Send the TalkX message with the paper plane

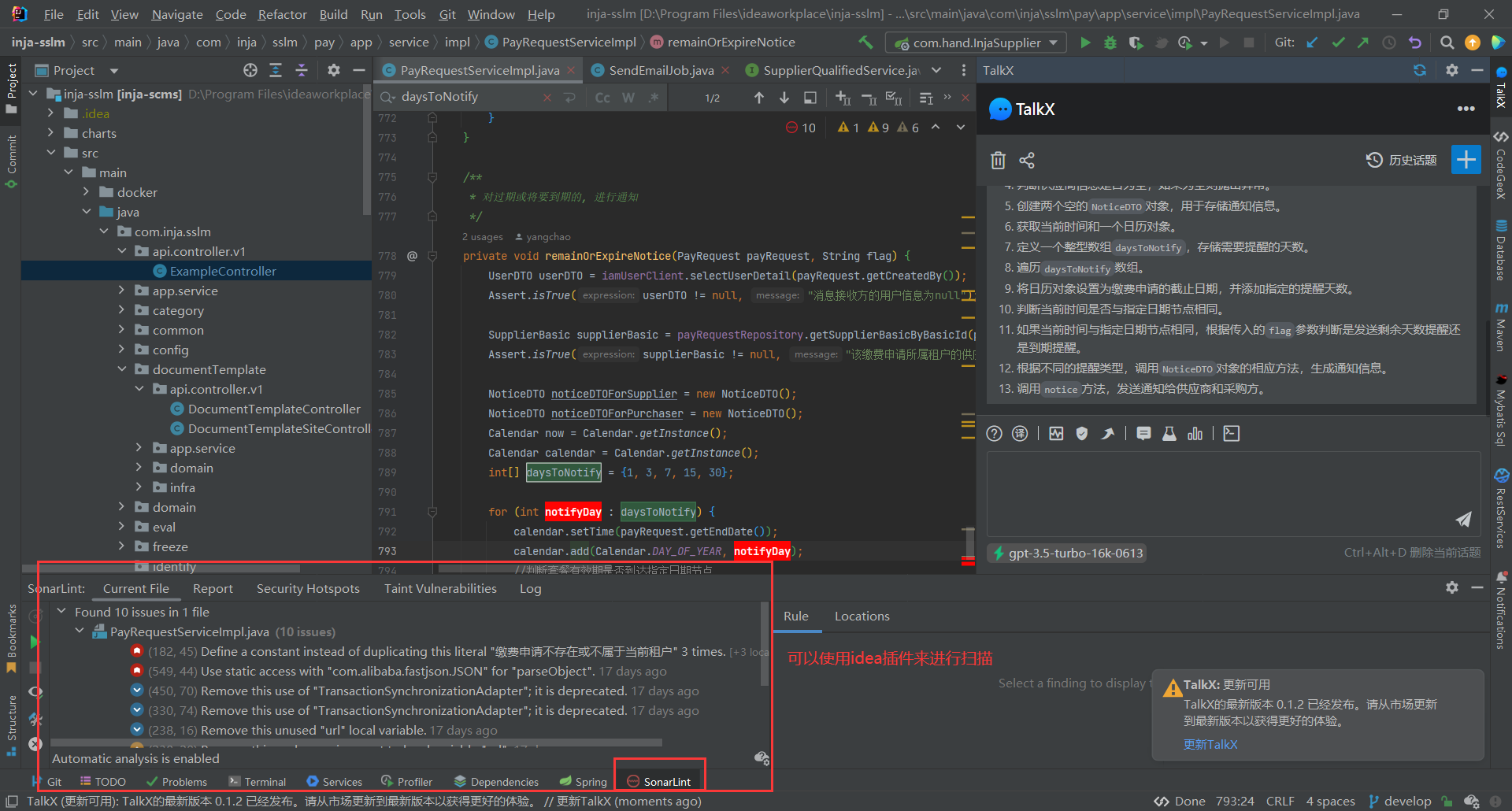pos(1463,518)
